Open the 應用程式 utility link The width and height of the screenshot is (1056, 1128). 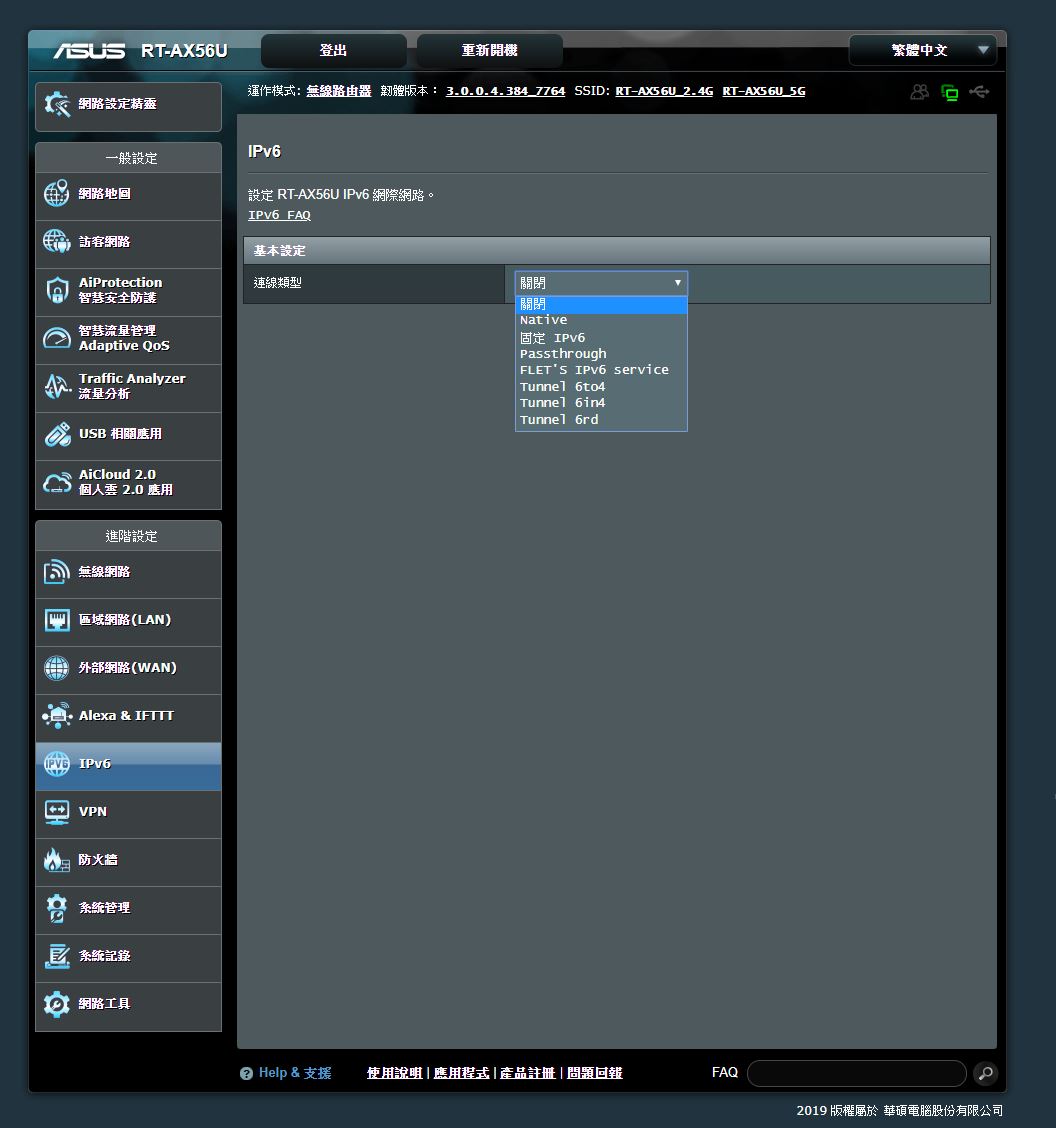click(461, 1073)
